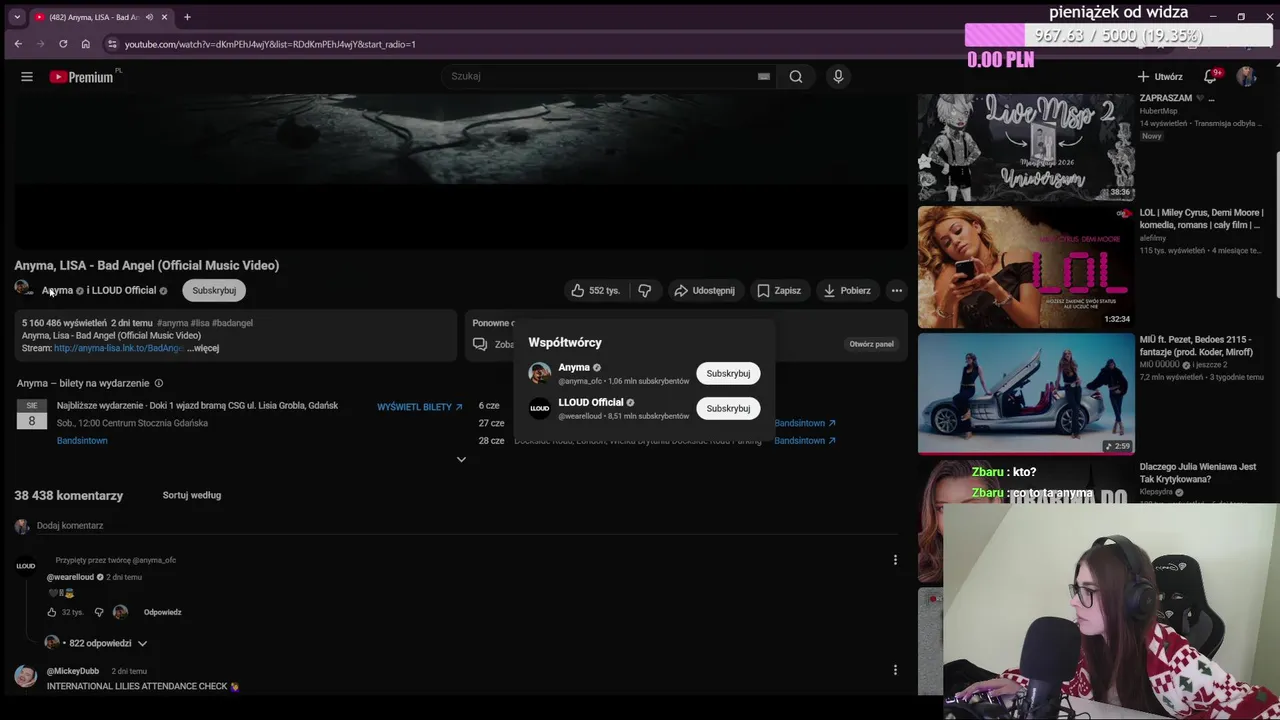Open Anyma channel name under title
This screenshot has height=720, width=1280.
pyautogui.click(x=57, y=290)
